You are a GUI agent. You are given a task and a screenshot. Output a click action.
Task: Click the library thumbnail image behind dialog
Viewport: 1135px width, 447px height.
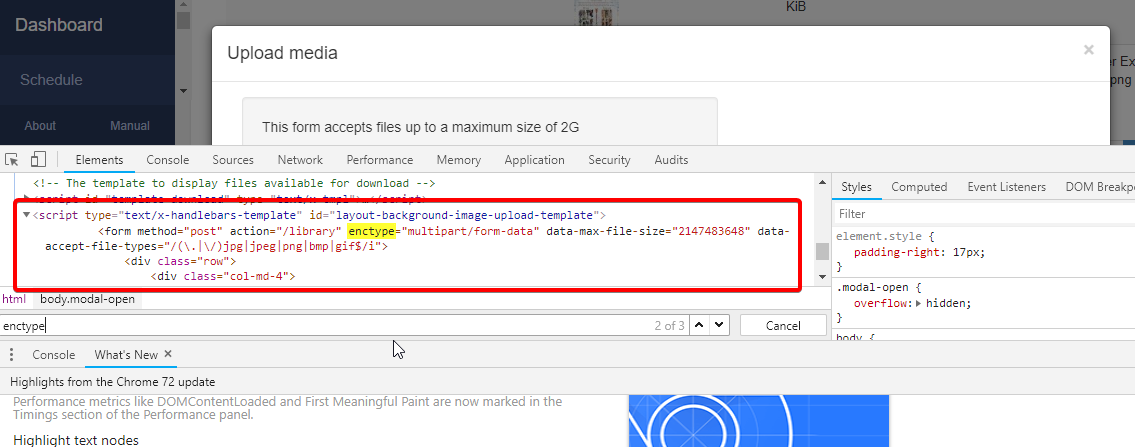tap(596, 12)
